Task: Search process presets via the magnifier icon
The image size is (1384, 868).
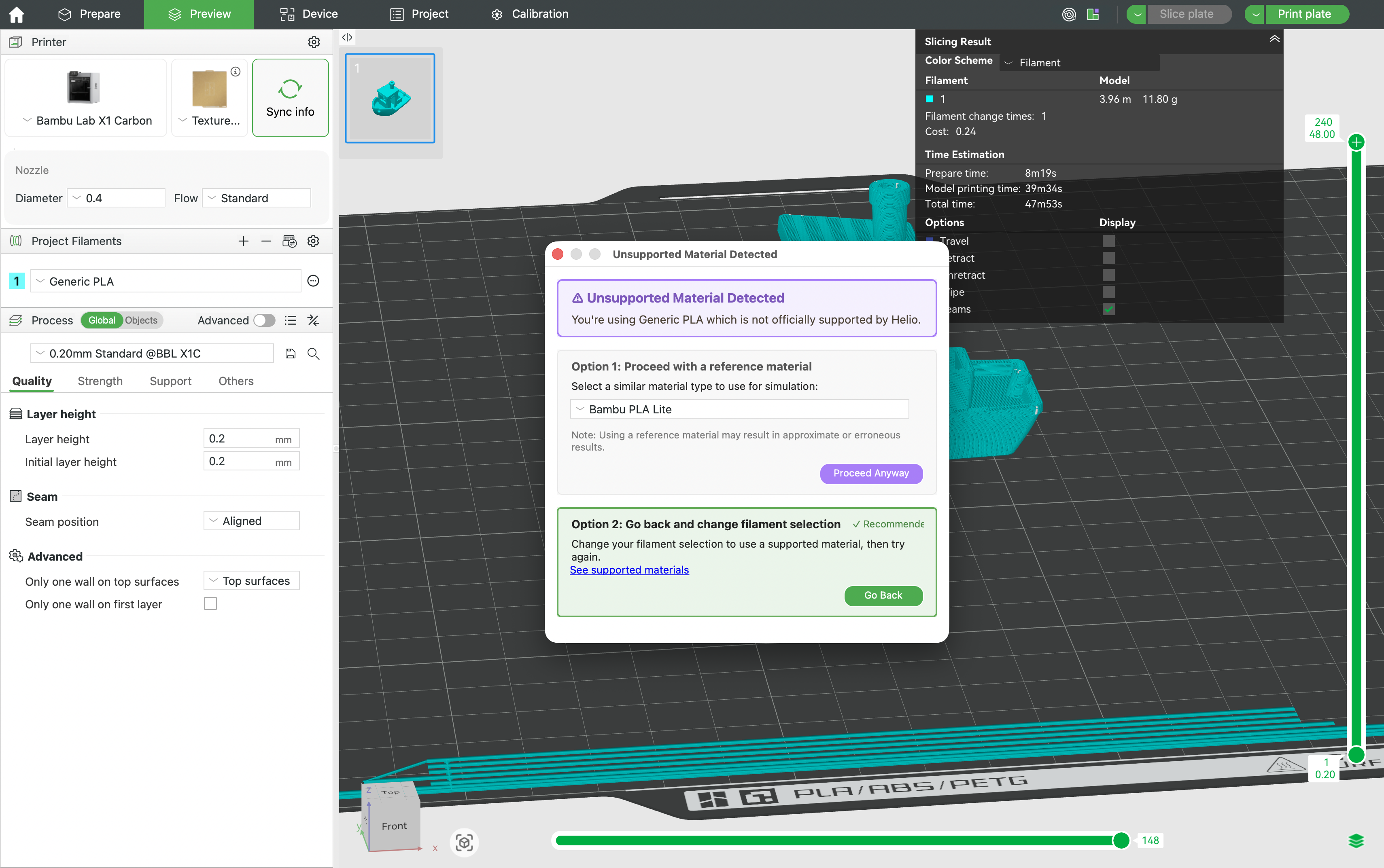Action: coord(313,354)
